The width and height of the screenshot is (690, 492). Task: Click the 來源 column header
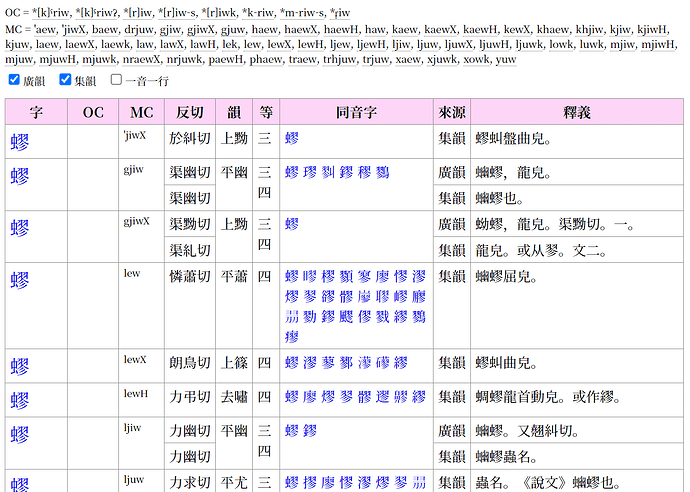pos(452,112)
